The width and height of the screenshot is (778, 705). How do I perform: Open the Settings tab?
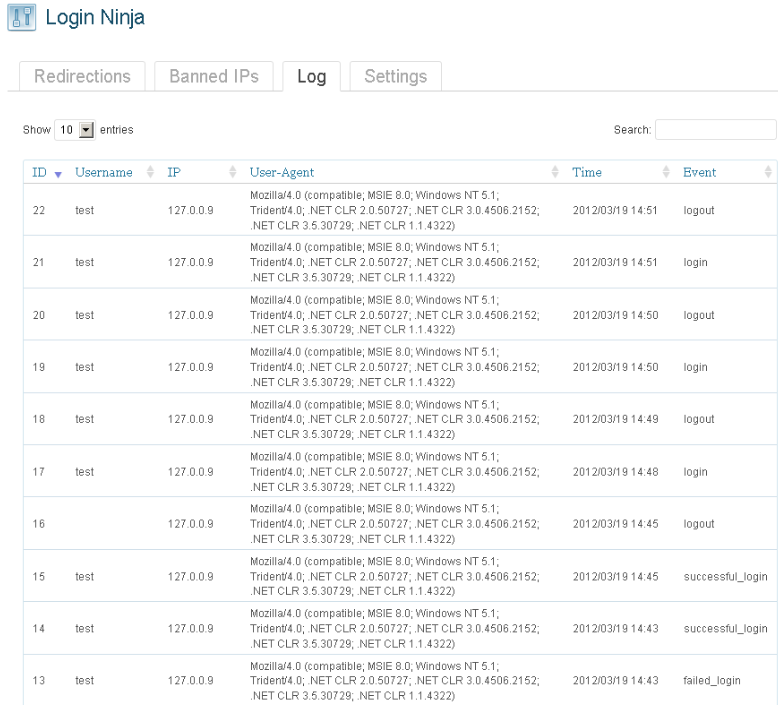395,76
